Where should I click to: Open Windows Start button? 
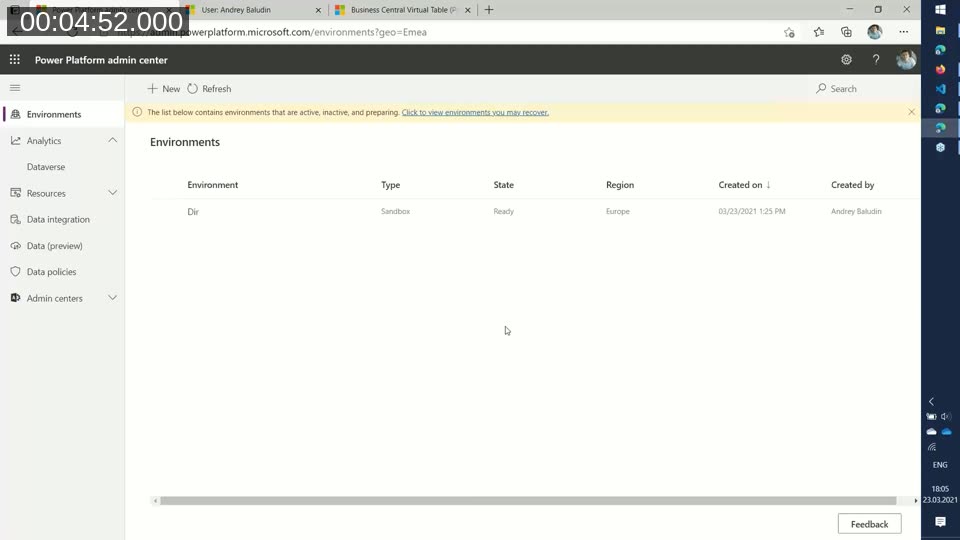tap(940, 10)
